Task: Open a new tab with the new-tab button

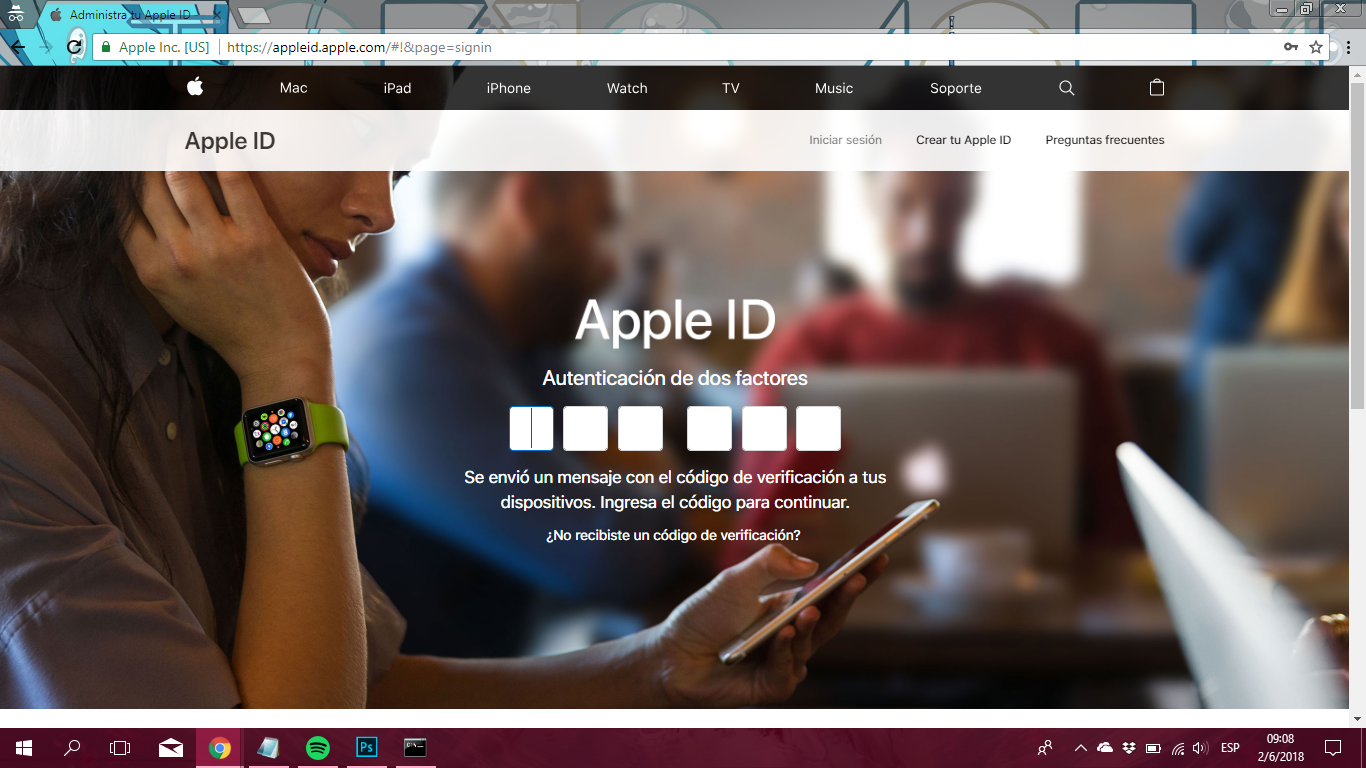Action: coord(254,15)
